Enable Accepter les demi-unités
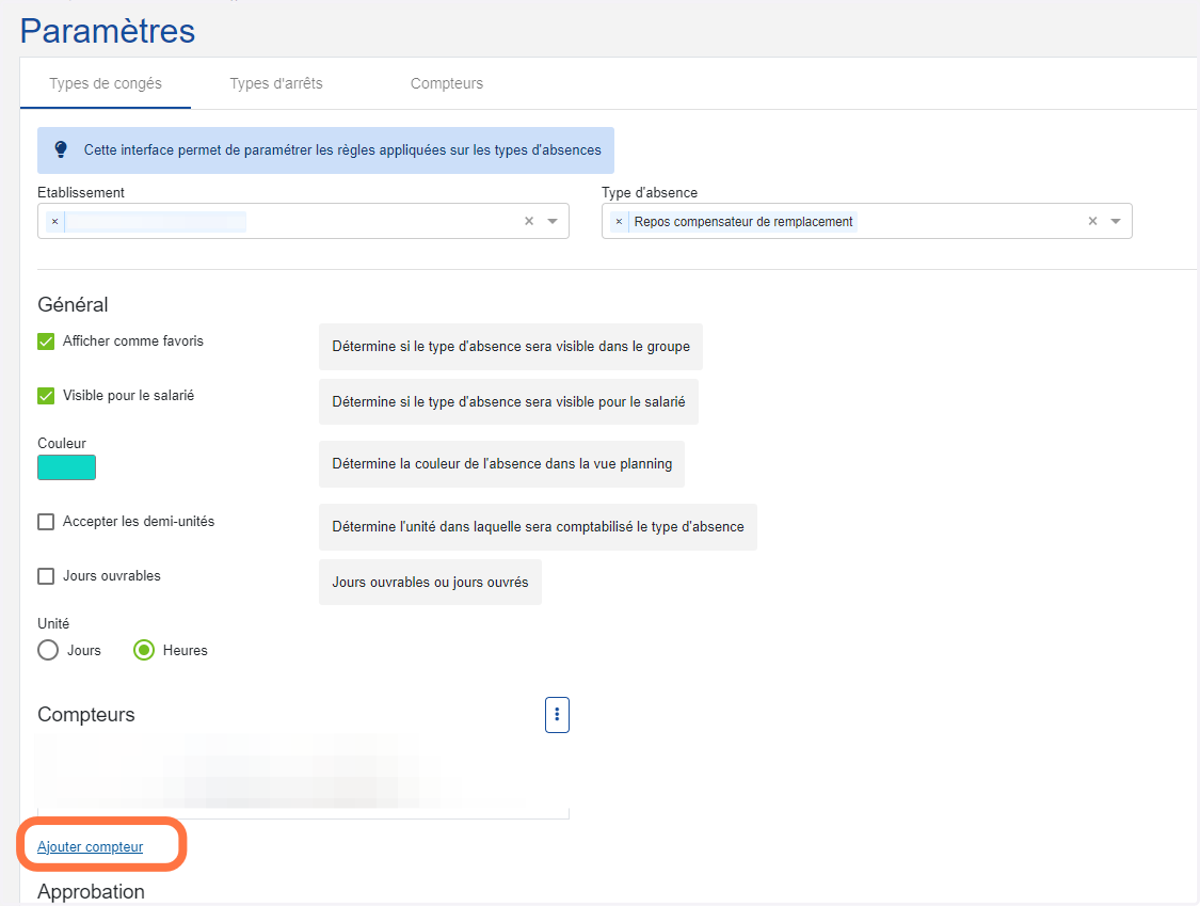Image resolution: width=1200 pixels, height=906 pixels. click(46, 522)
